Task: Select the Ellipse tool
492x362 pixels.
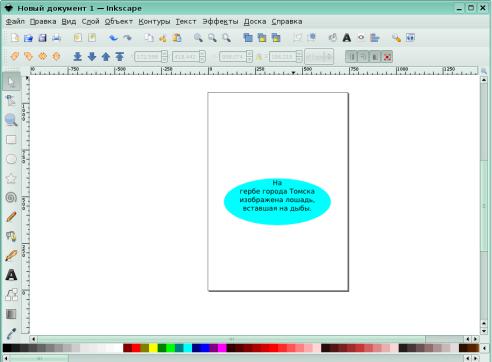Action: 11,159
